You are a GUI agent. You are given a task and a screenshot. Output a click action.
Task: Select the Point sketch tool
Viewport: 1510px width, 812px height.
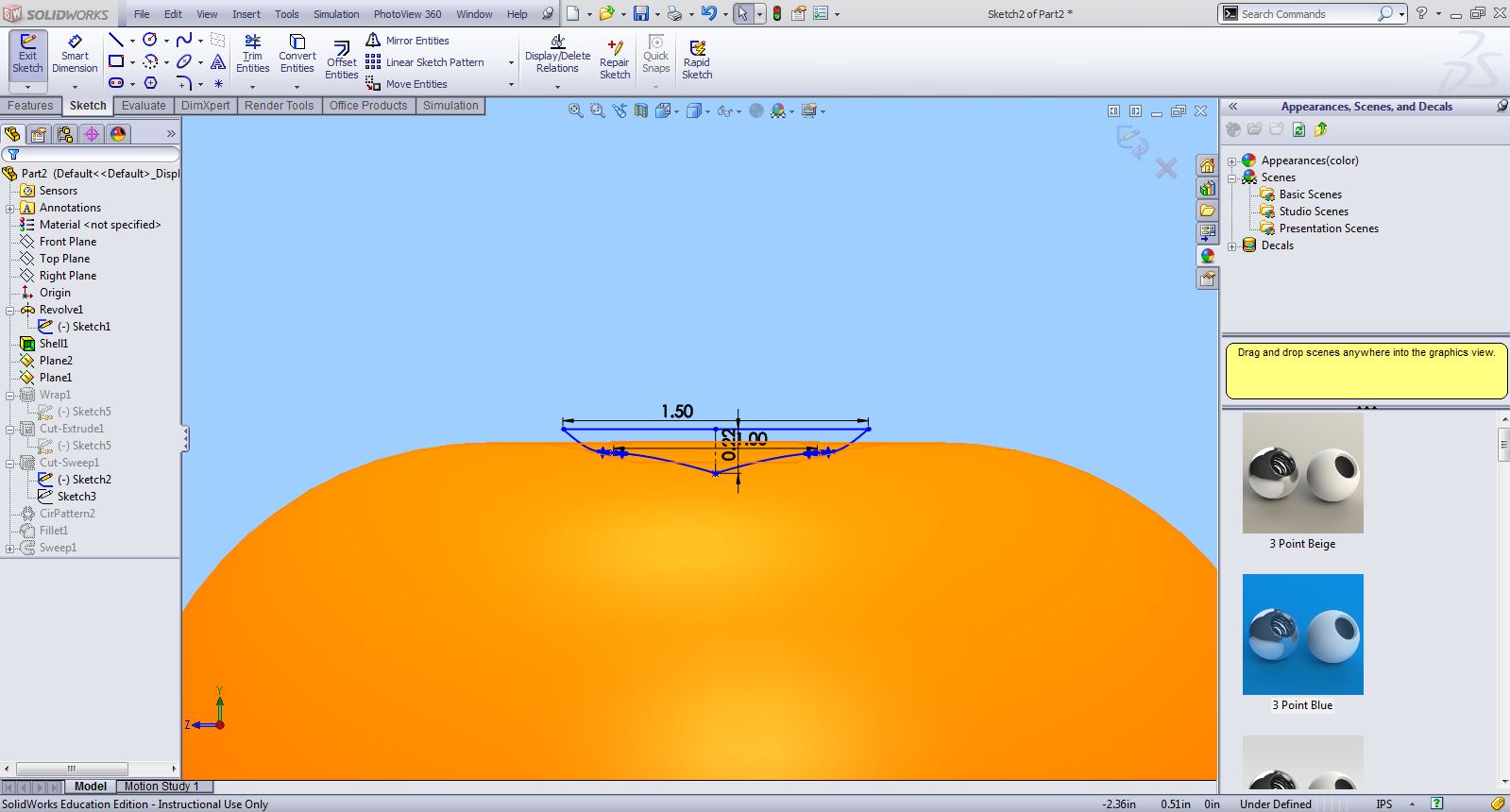coord(218,83)
